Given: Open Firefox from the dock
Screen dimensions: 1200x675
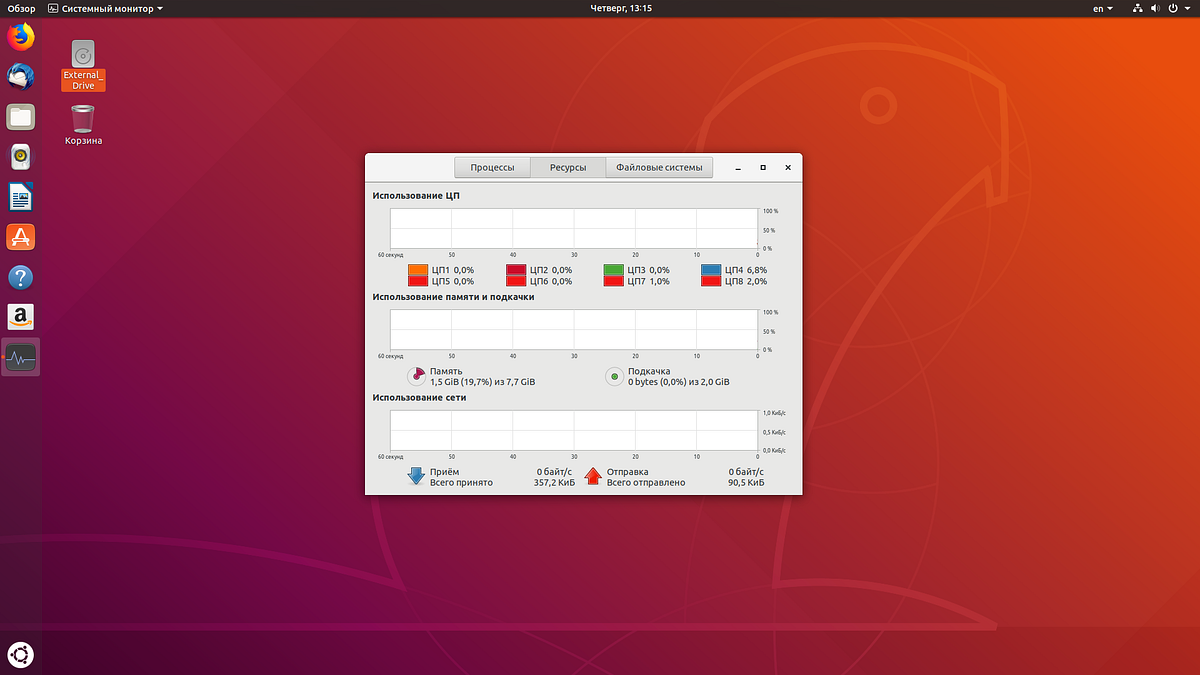Looking at the screenshot, I should tap(20, 36).
